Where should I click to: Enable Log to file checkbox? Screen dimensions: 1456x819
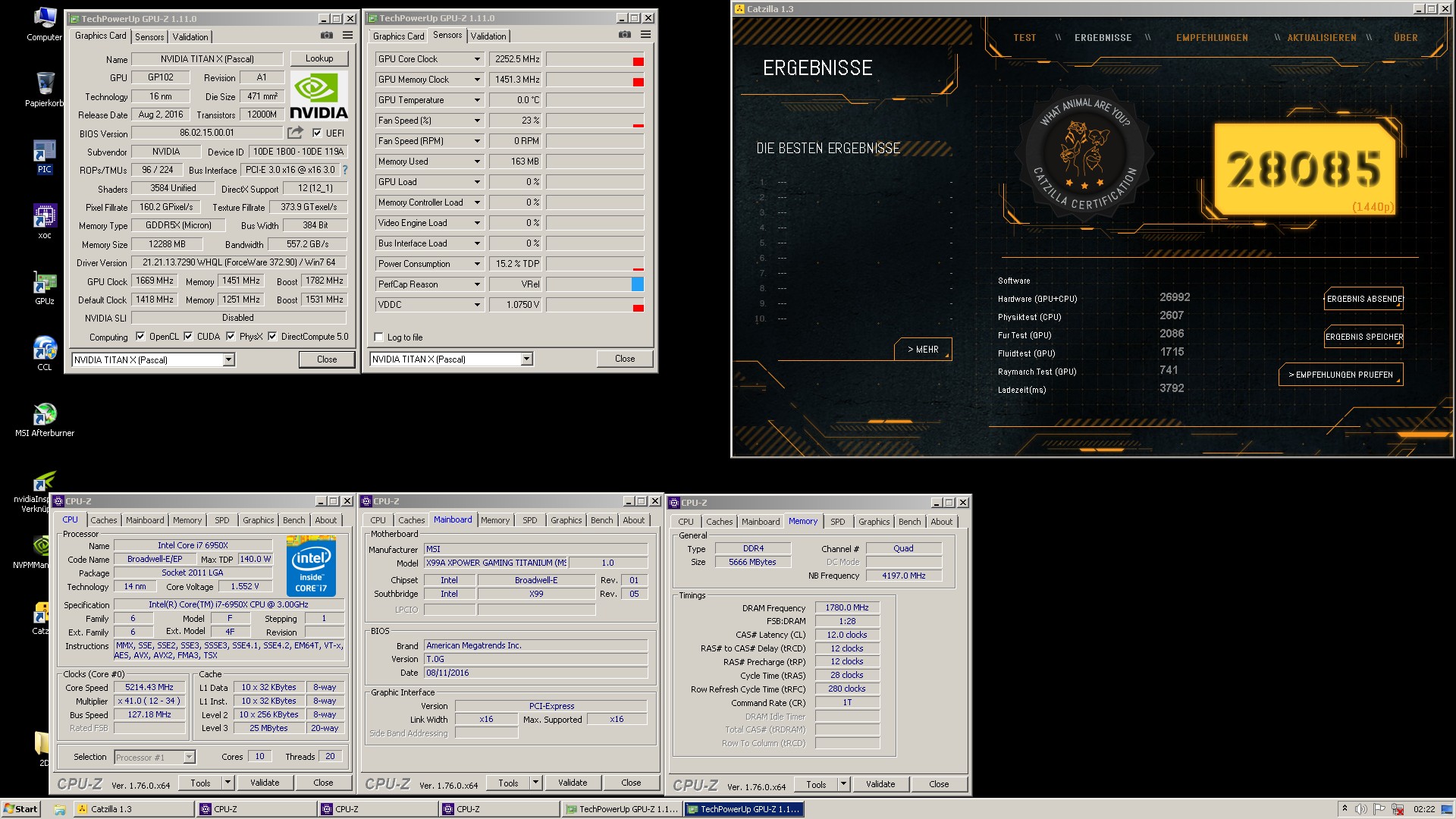(379, 337)
